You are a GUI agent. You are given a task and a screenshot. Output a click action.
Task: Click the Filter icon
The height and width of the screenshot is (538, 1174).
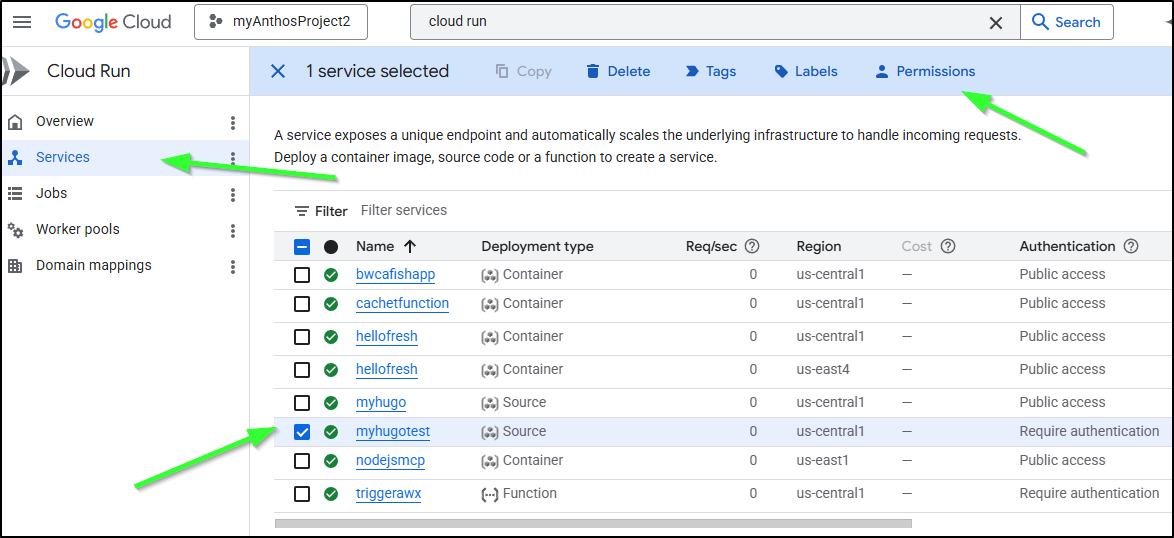tap(302, 211)
